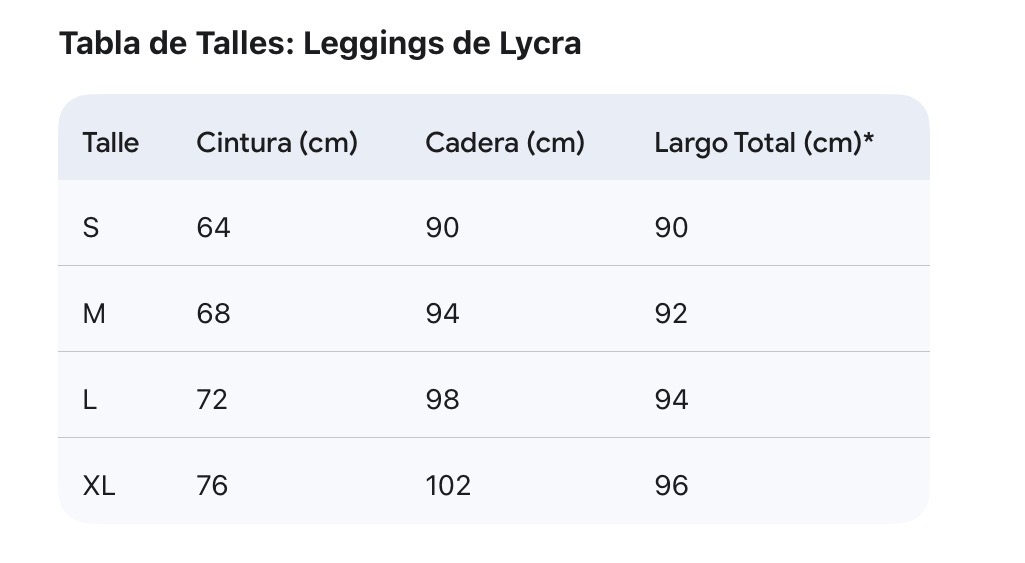The height and width of the screenshot is (563, 1025).
Task: Select the M size row label
Action: click(94, 314)
